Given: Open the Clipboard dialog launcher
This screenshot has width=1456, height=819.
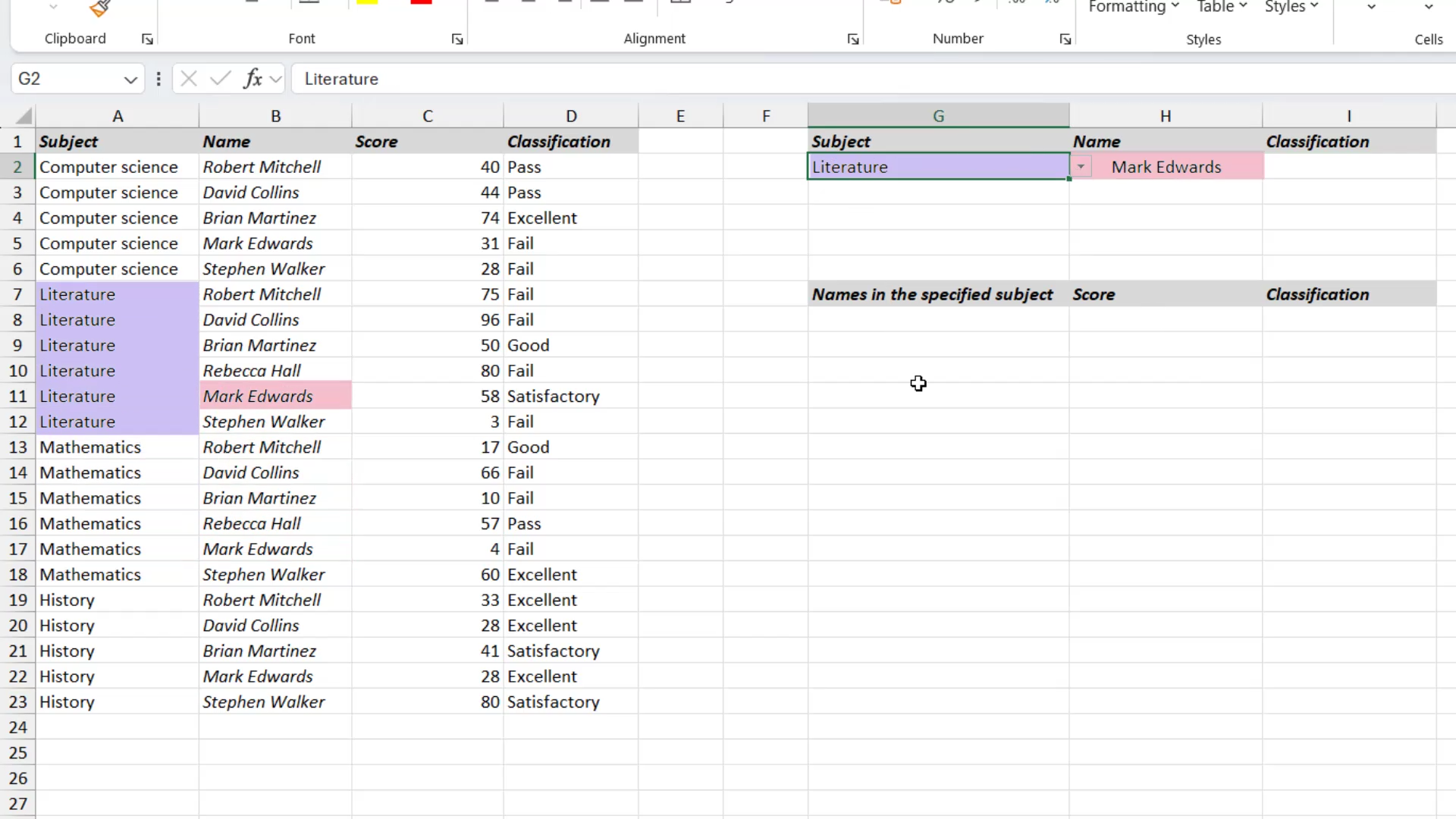Looking at the screenshot, I should click(147, 39).
